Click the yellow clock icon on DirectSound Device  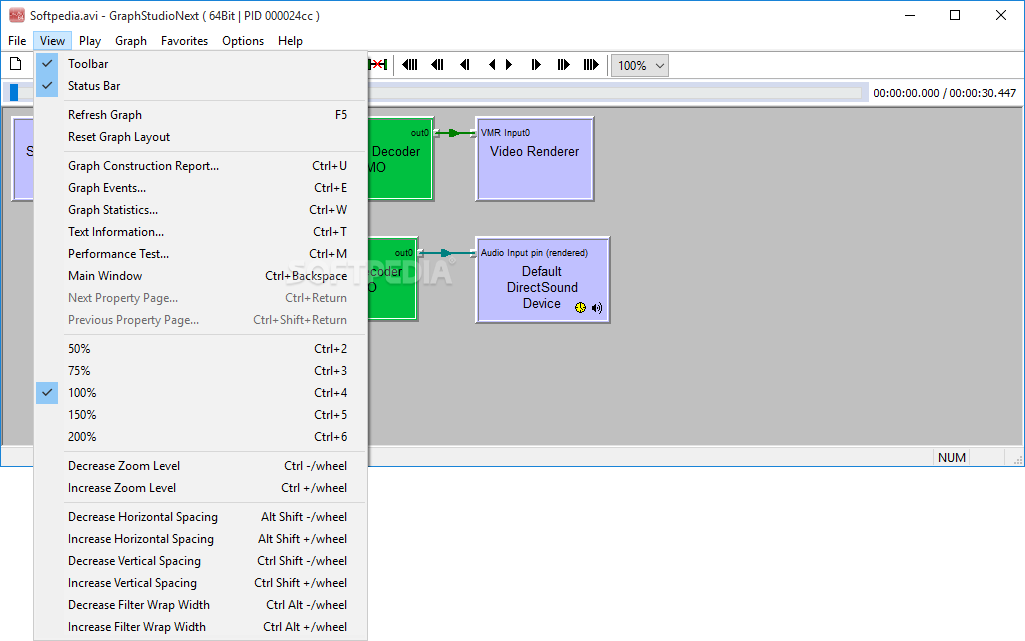tap(580, 308)
